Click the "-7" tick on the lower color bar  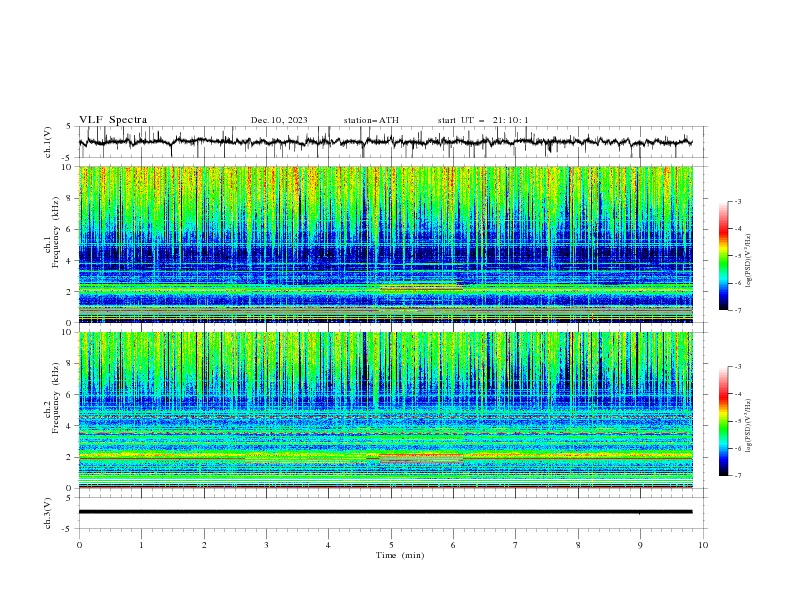tap(737, 476)
